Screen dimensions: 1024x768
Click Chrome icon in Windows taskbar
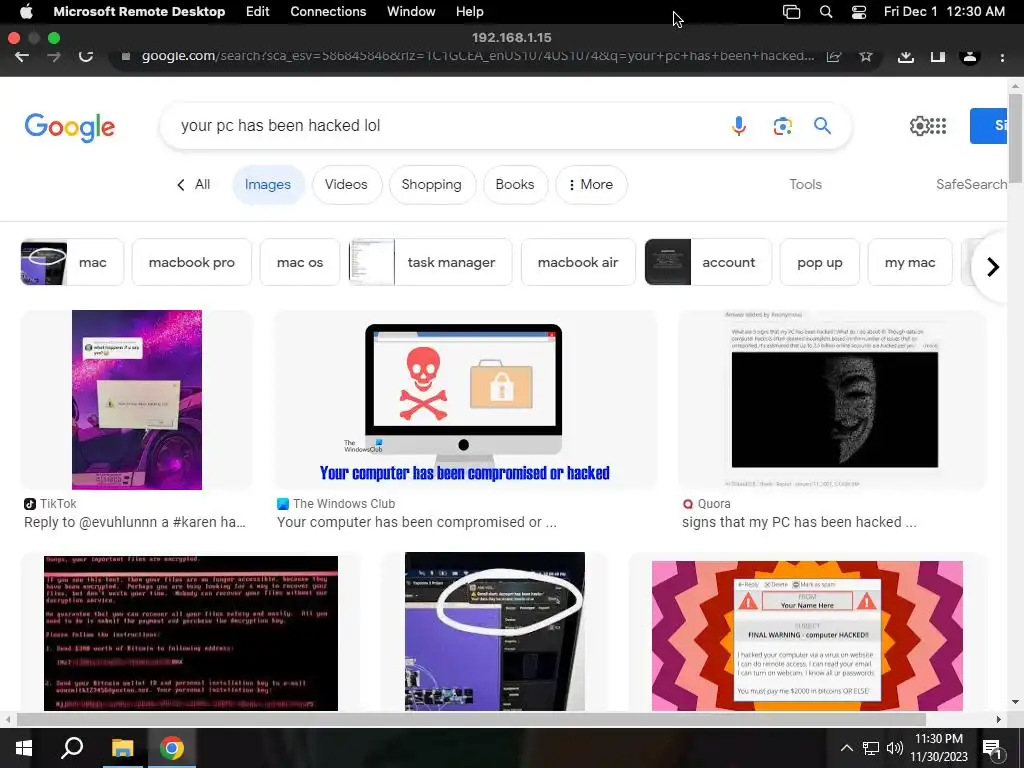pos(172,748)
